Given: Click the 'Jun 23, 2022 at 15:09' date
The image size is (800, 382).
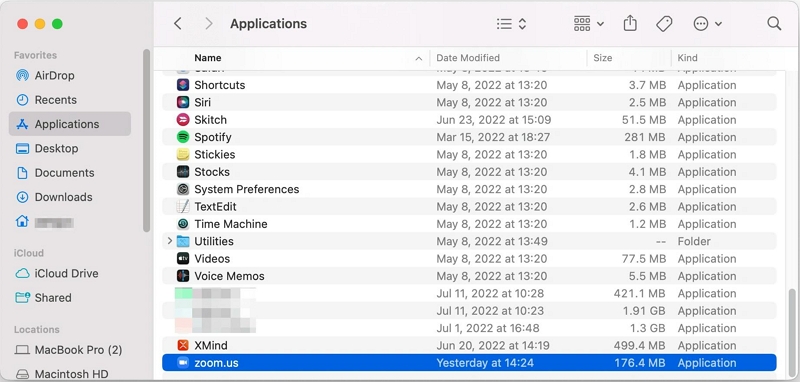Looking at the screenshot, I should 493,120.
